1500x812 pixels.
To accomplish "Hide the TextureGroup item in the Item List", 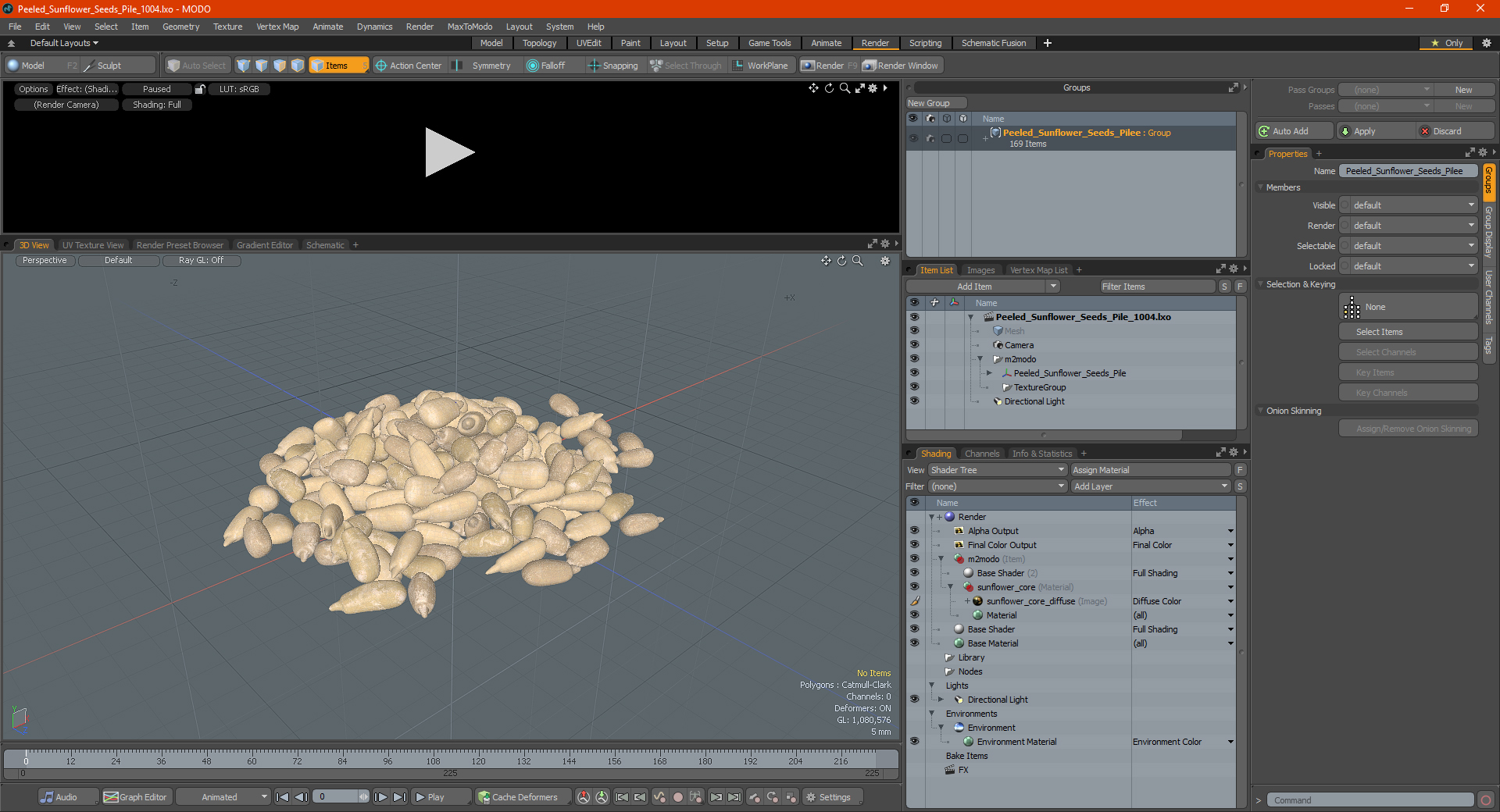I will point(914,387).
